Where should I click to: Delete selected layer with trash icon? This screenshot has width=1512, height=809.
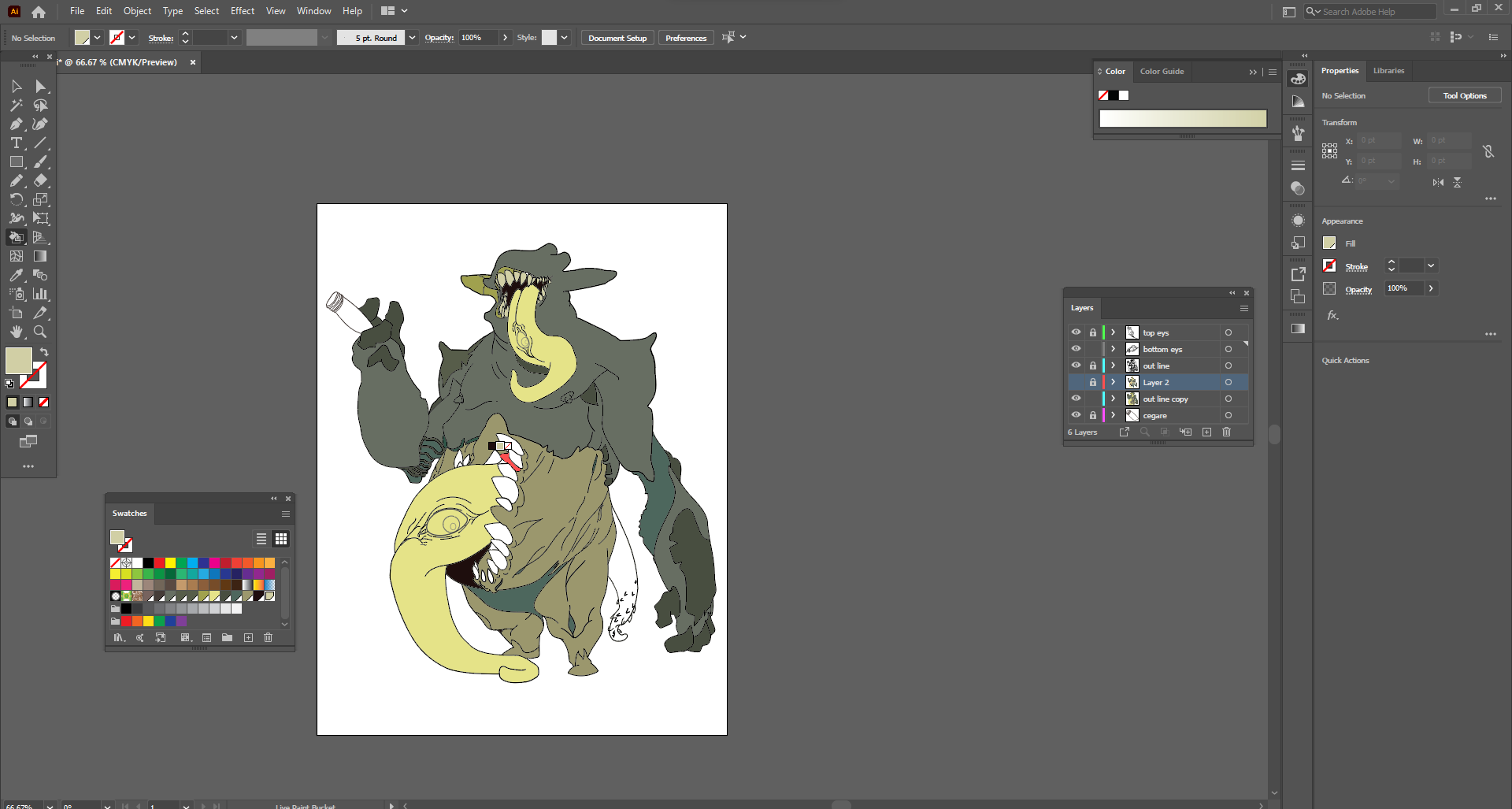(x=1226, y=432)
